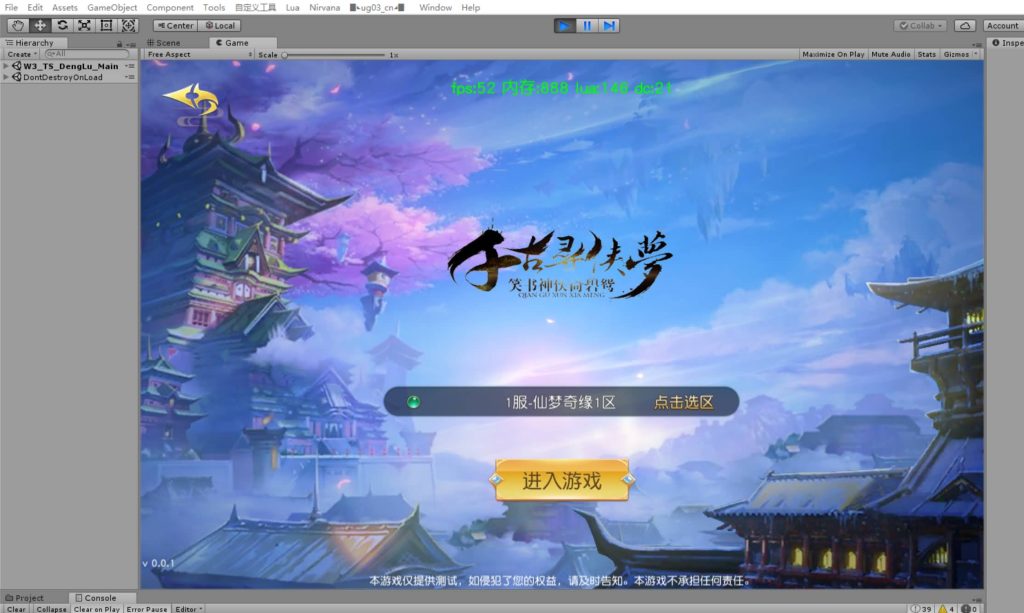
Task: Select the Move tool
Action: (38, 25)
